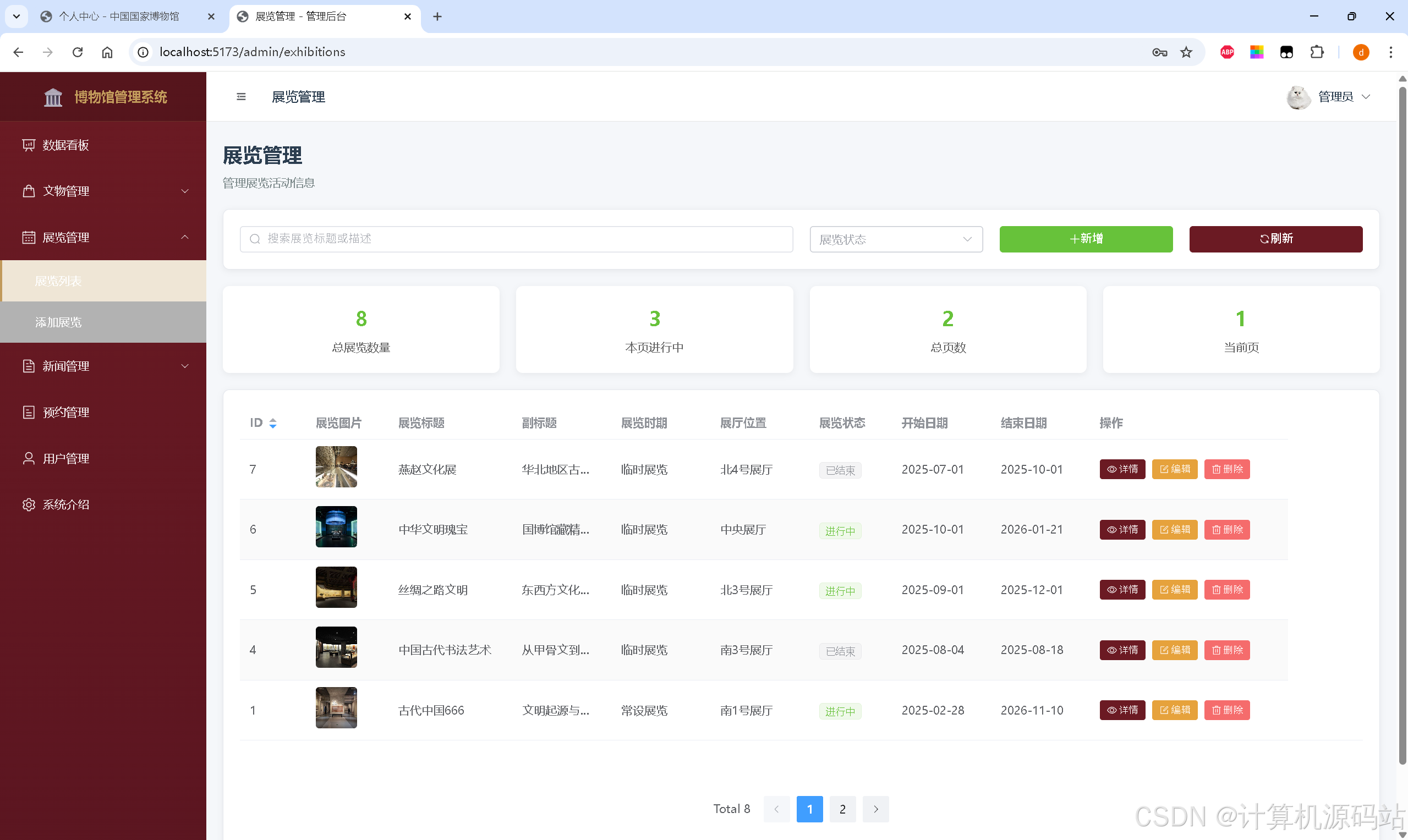1408x840 pixels.
Task: View 详情 of 燕赵文化展 row
Action: point(1122,469)
